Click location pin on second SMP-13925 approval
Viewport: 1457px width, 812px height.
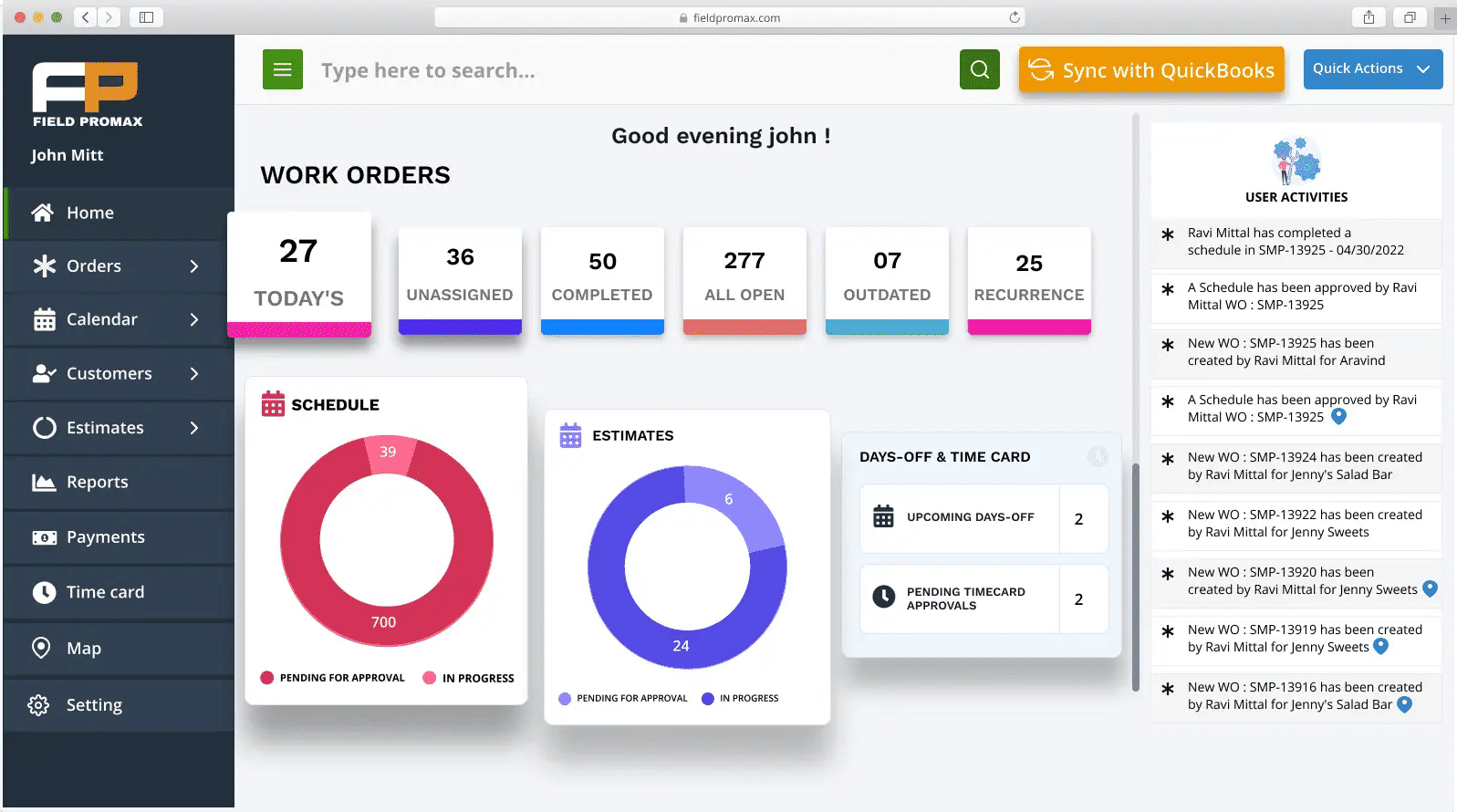[x=1338, y=416]
